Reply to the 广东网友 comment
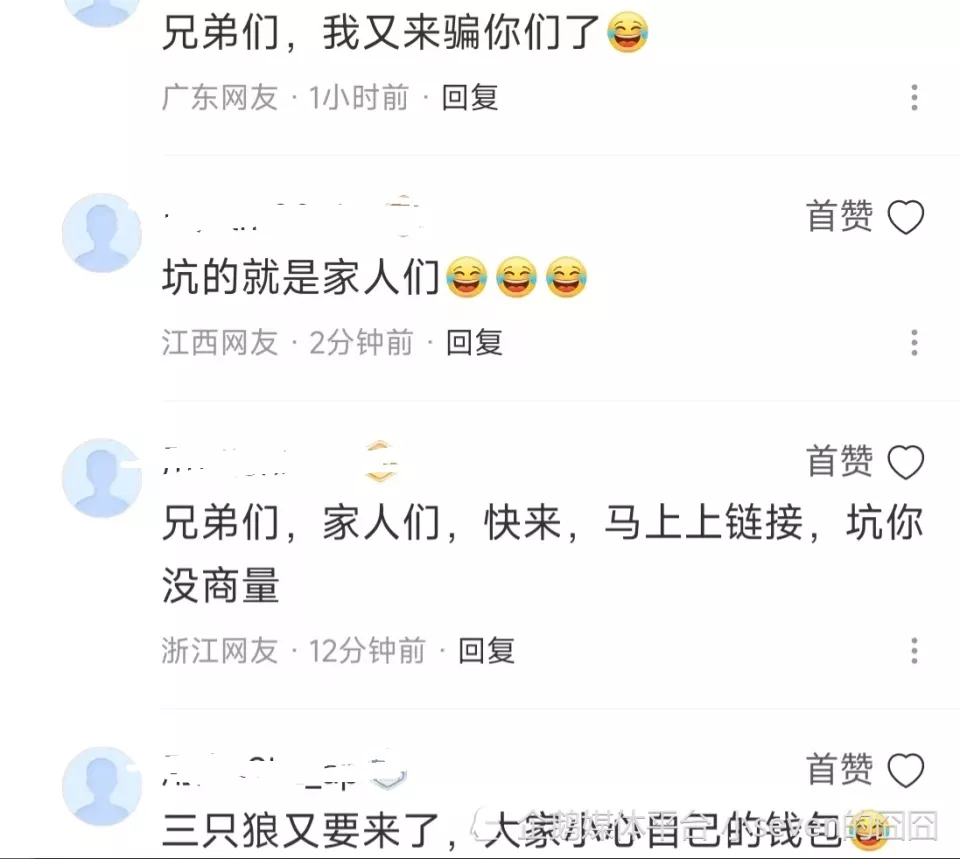This screenshot has height=859, width=960. [470, 98]
